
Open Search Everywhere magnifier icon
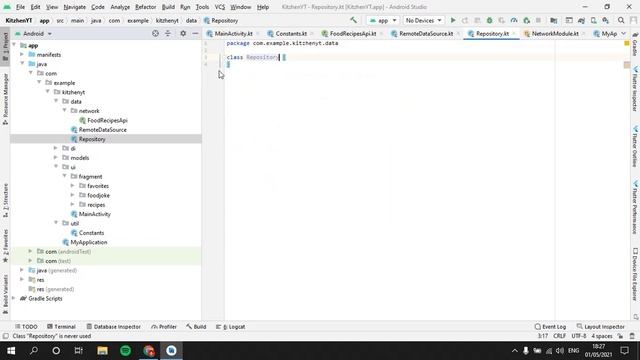tap(621, 20)
